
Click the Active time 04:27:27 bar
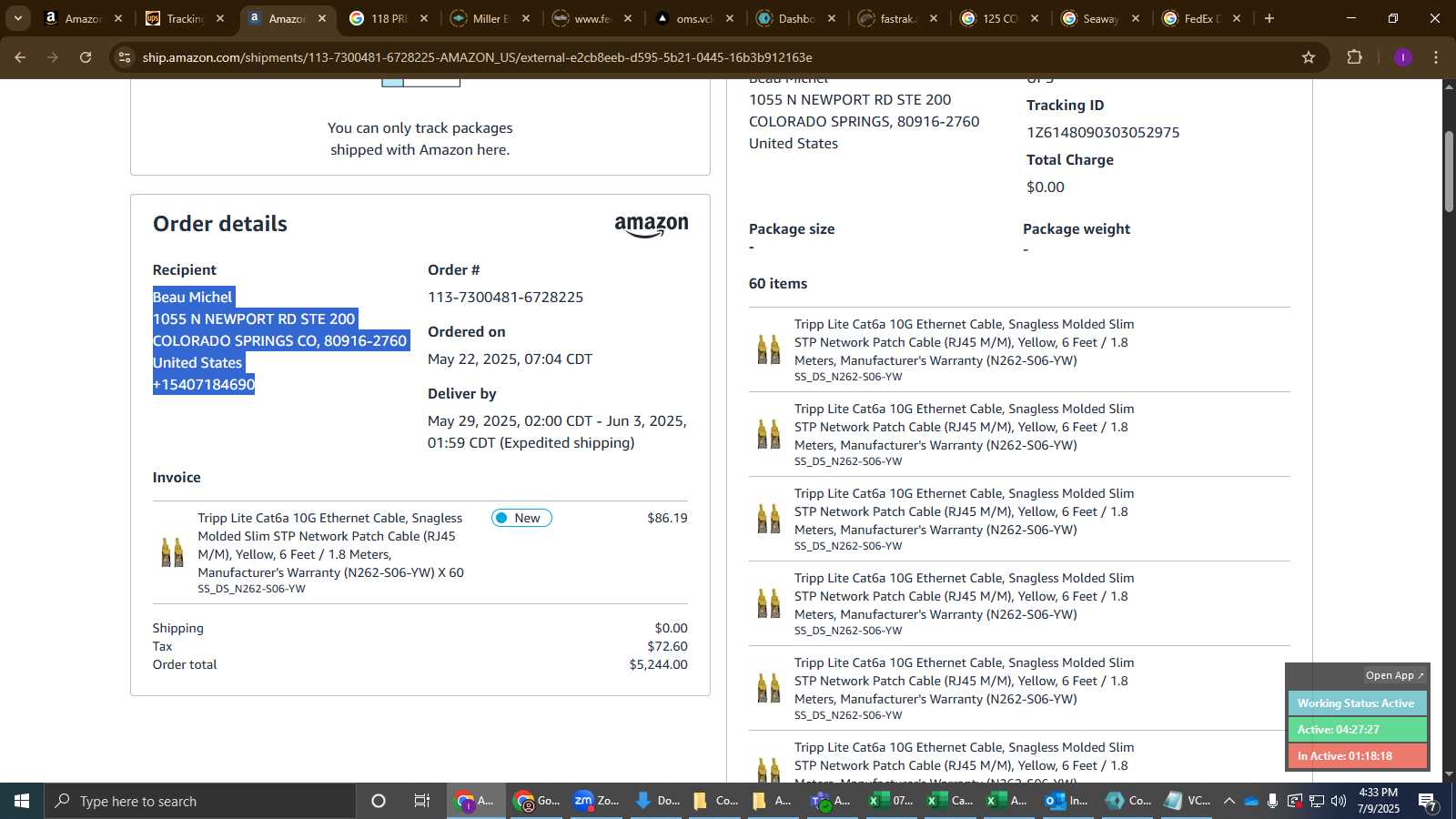pyautogui.click(x=1357, y=730)
